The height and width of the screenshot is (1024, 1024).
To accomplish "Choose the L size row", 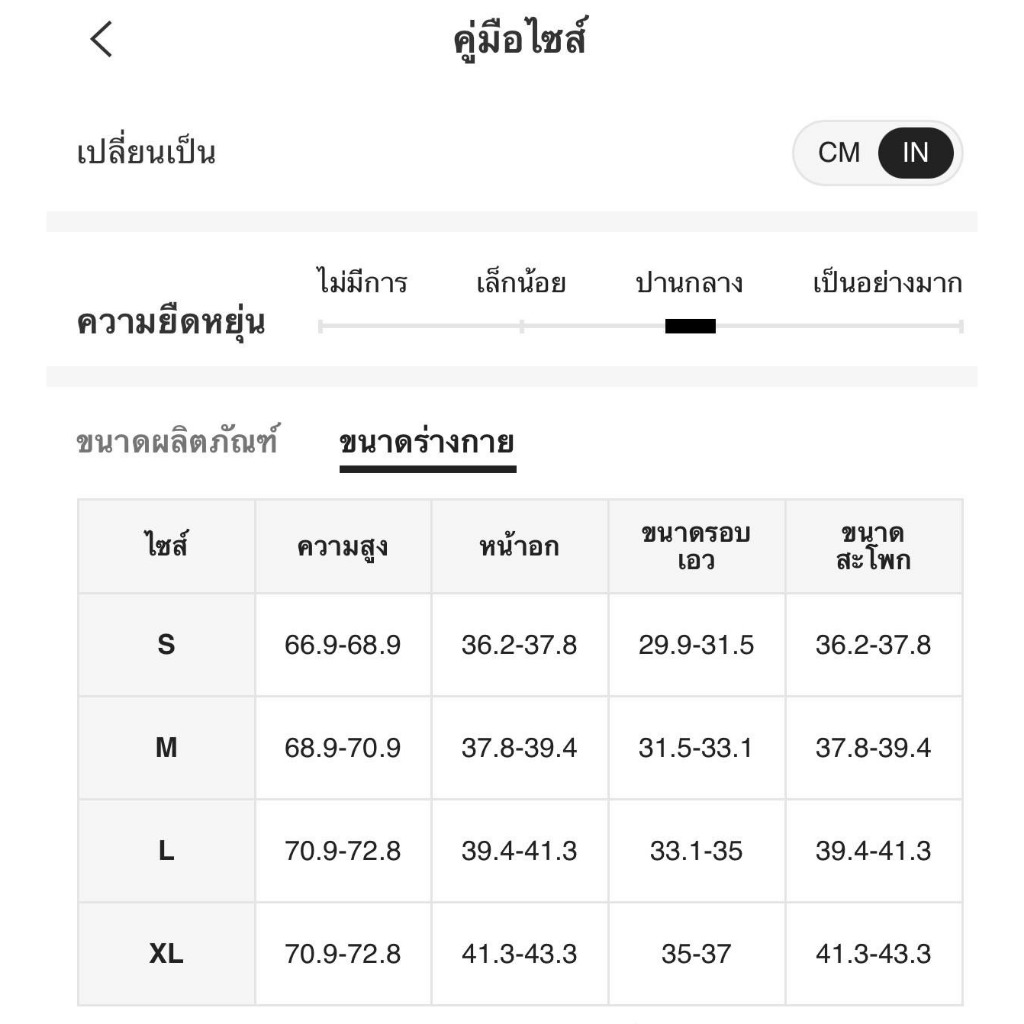I will (x=166, y=850).
